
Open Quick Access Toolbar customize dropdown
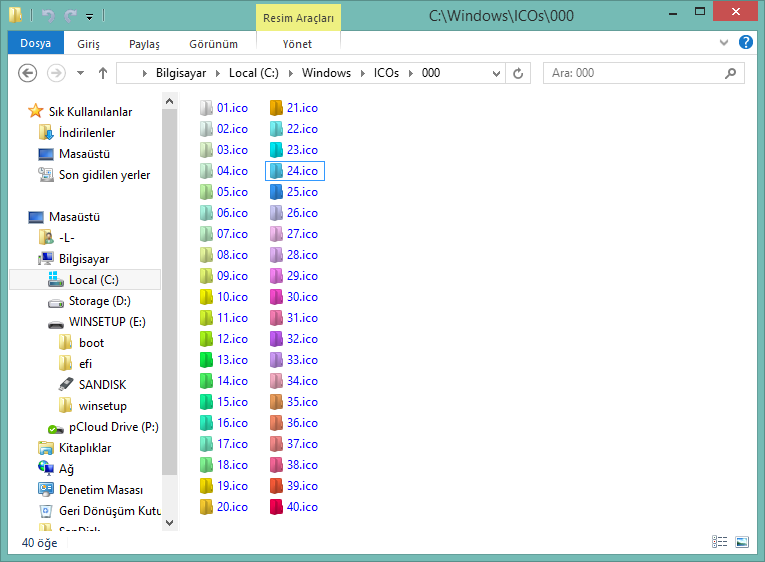[89, 17]
